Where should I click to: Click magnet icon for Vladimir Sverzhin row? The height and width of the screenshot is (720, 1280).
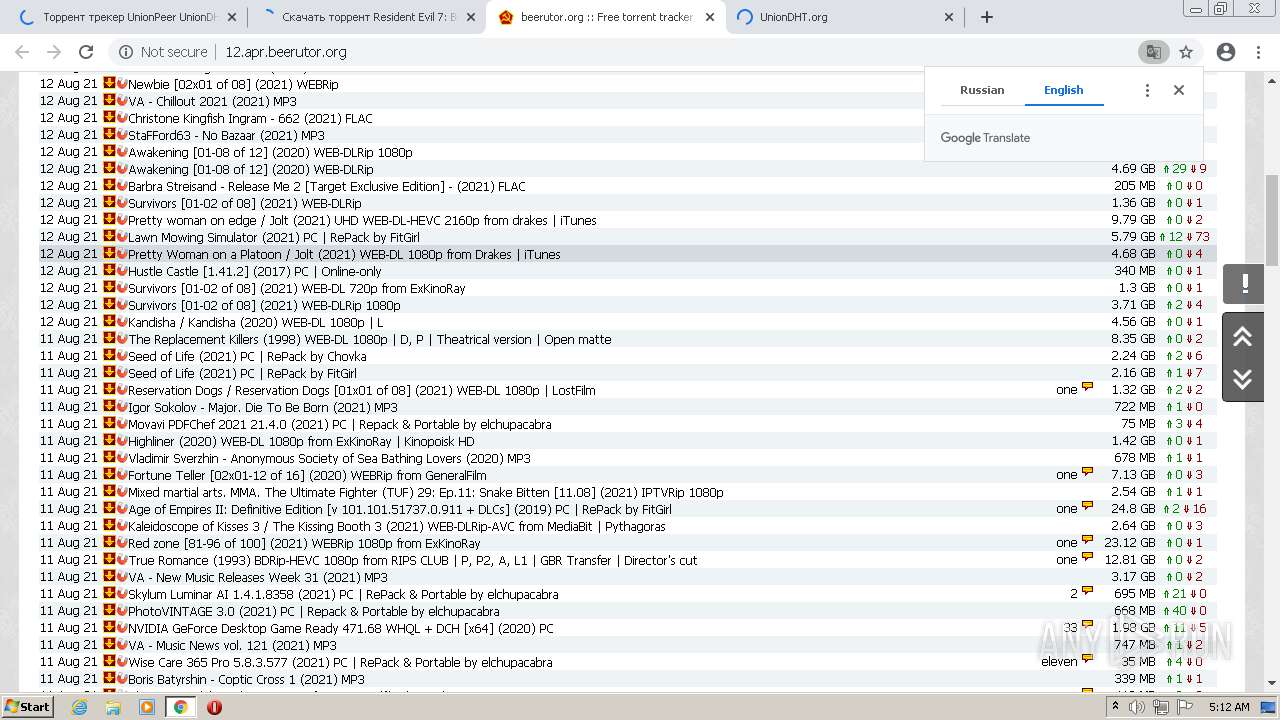[x=122, y=458]
